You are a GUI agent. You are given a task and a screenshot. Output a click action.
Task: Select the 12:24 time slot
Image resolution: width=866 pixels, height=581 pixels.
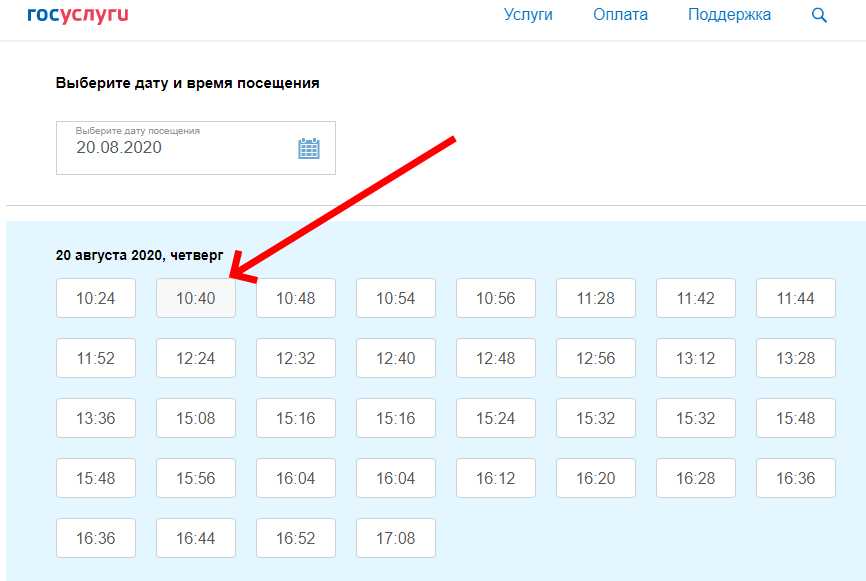[x=196, y=358]
